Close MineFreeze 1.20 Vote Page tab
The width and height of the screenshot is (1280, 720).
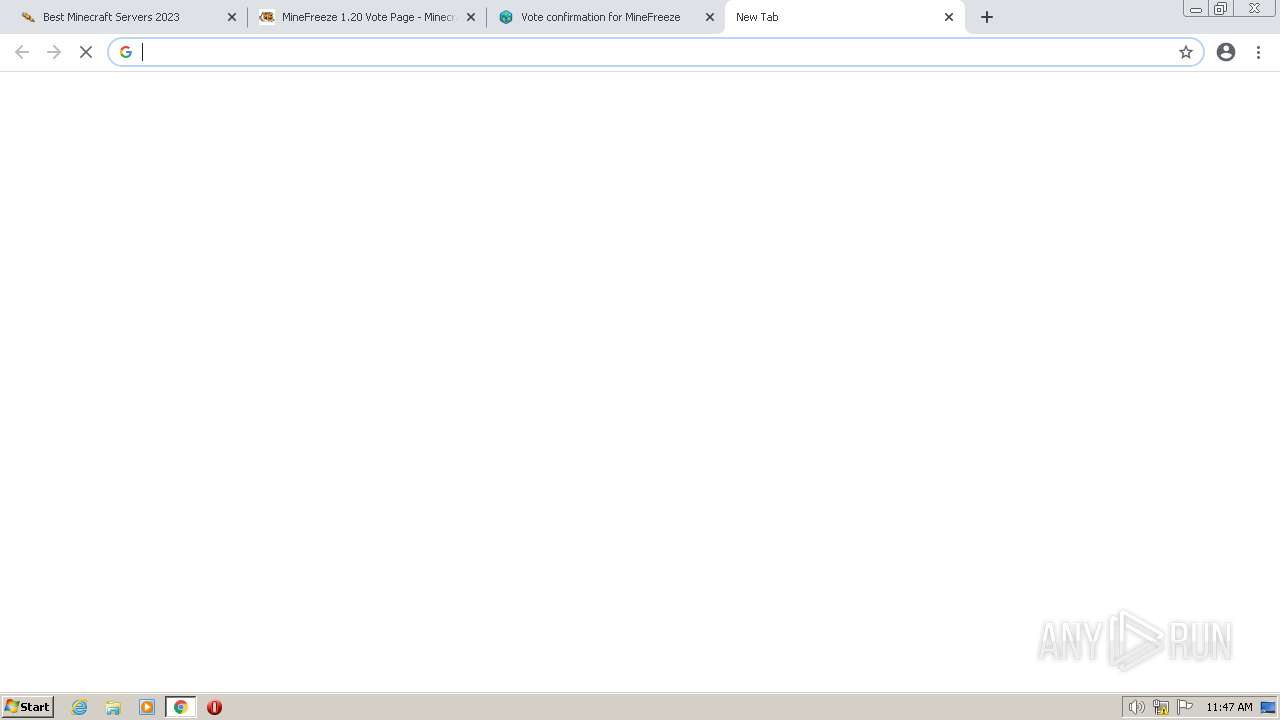[x=471, y=17]
